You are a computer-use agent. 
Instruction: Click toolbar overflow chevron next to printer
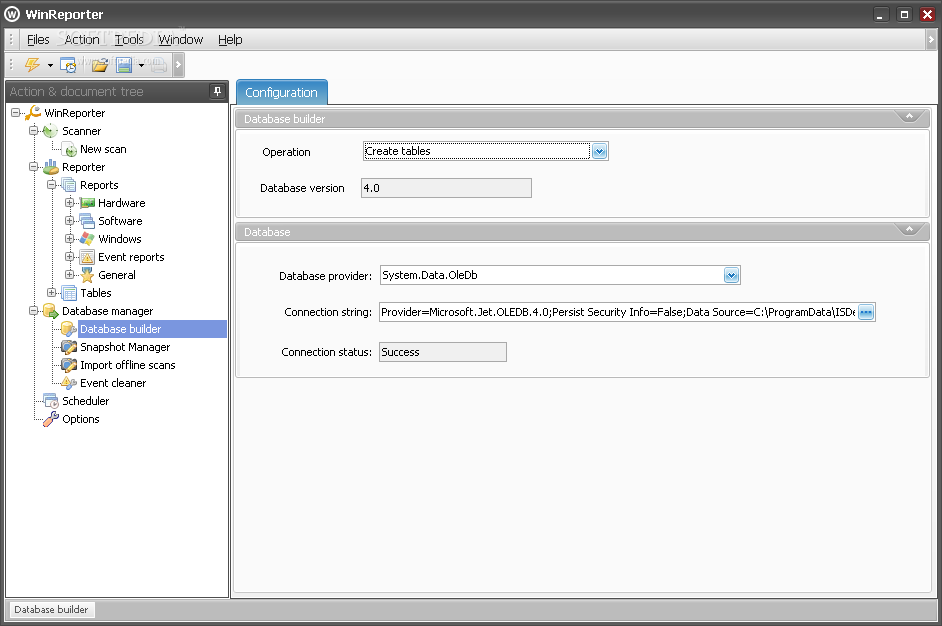click(178, 64)
